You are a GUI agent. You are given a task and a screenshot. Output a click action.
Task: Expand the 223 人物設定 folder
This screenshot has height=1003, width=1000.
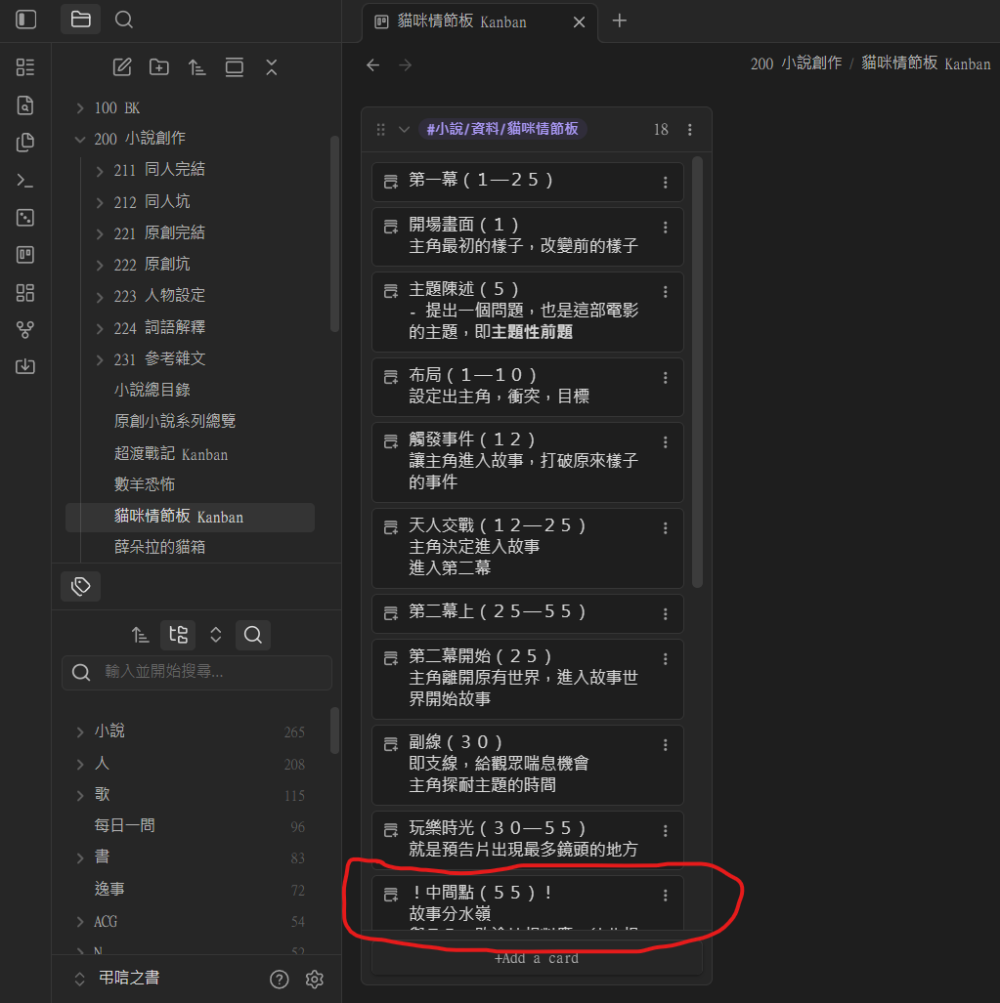[x=99, y=297]
